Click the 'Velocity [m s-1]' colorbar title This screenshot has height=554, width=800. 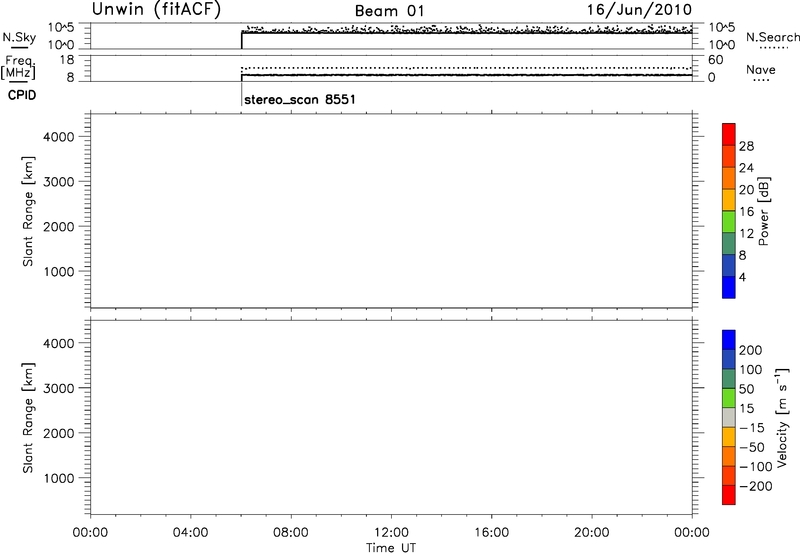point(782,418)
